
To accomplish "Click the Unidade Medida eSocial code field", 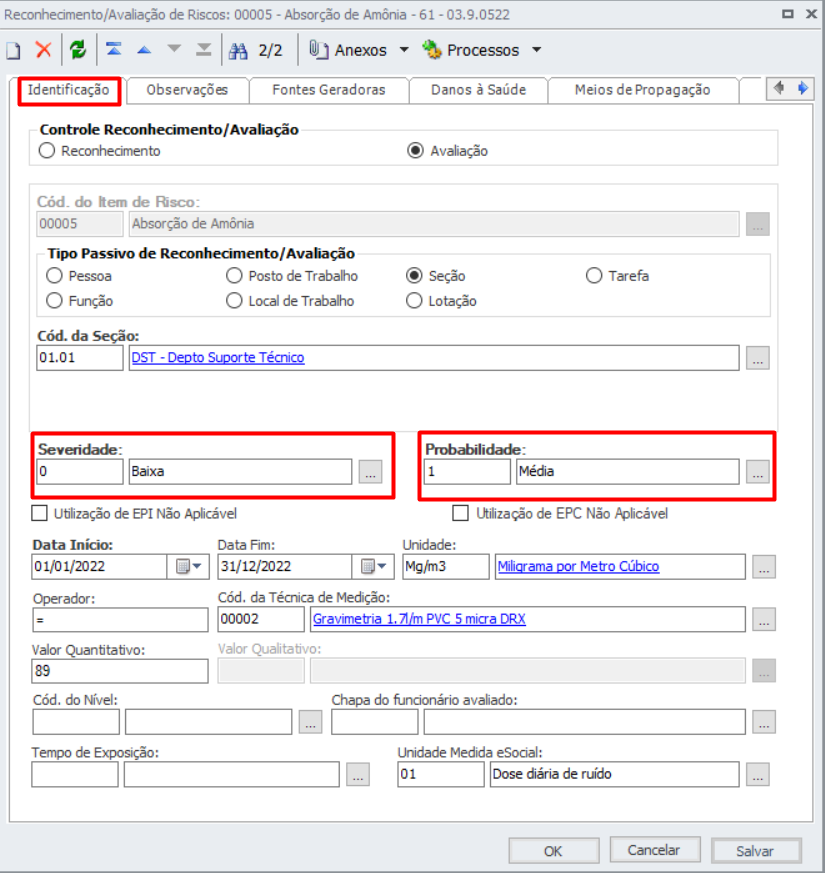I will [x=441, y=774].
